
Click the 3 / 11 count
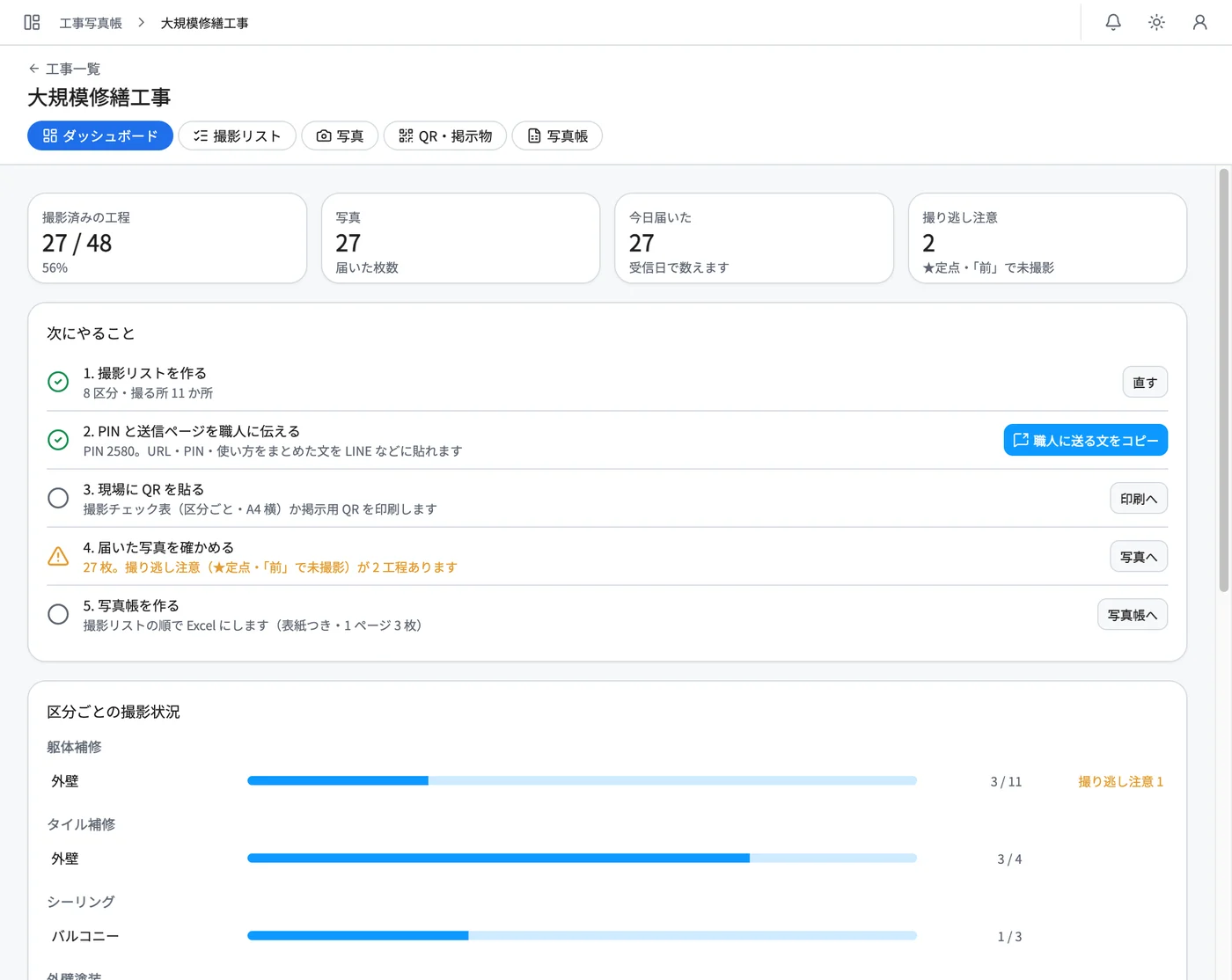click(x=1006, y=781)
